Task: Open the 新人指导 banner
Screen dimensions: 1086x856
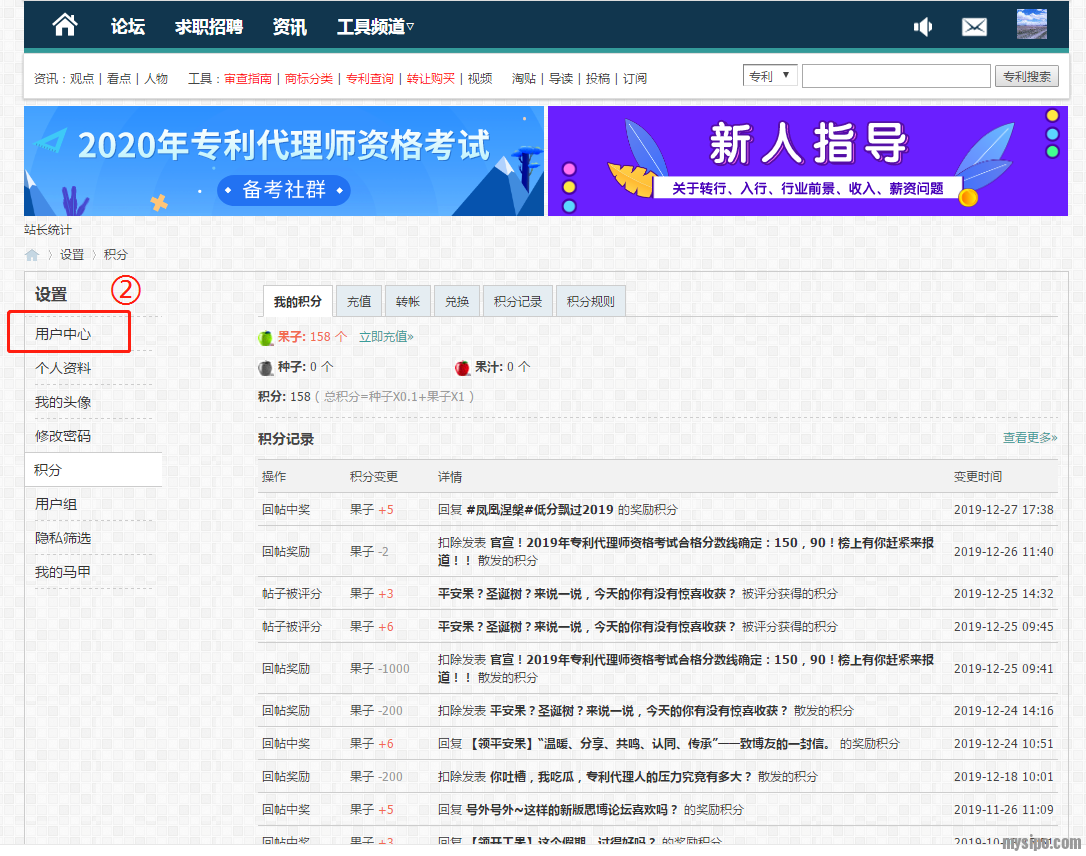Action: coord(806,160)
